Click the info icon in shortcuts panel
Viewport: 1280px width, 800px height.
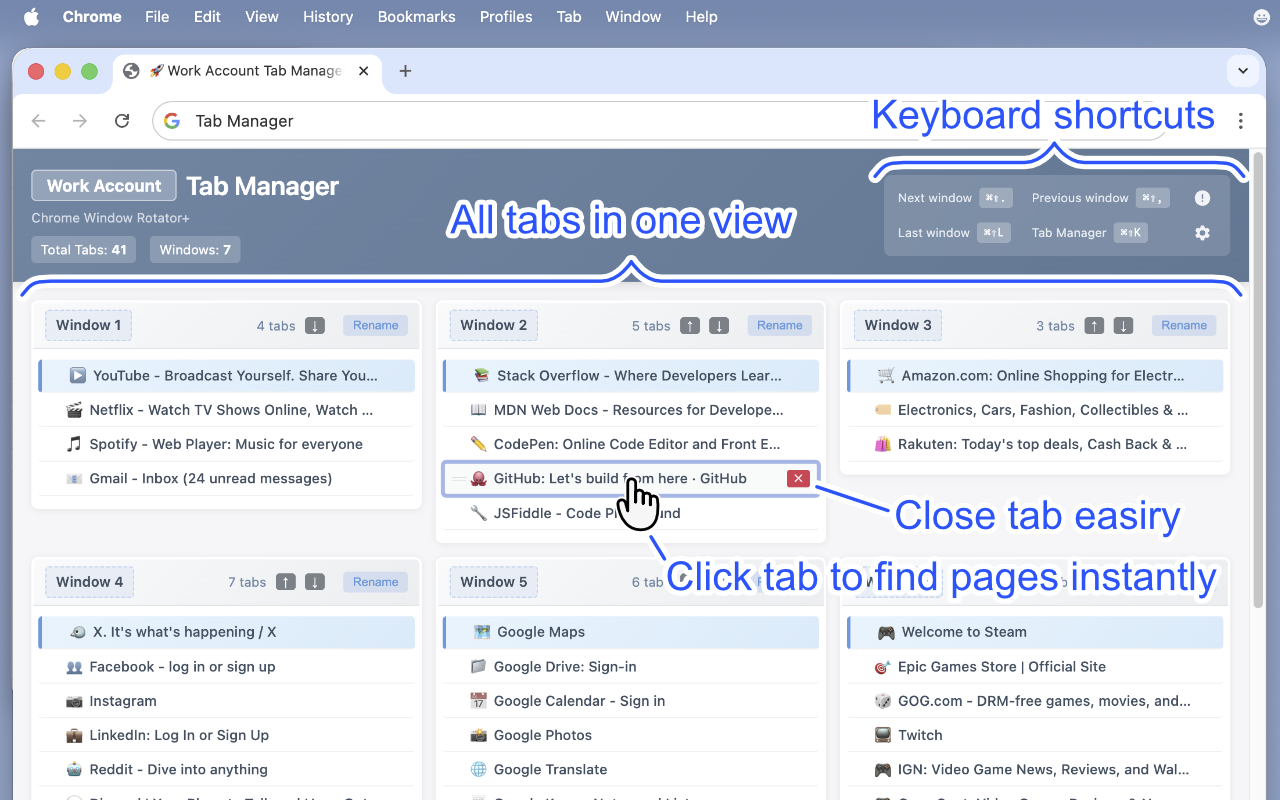pyautogui.click(x=1202, y=198)
